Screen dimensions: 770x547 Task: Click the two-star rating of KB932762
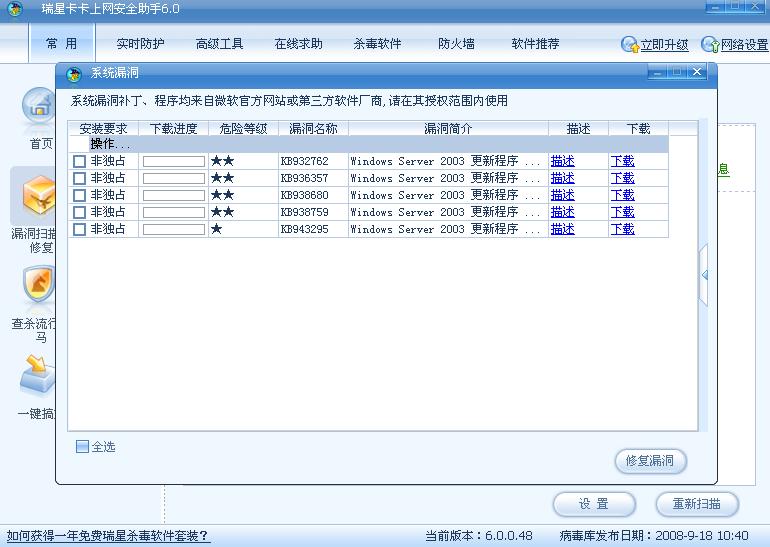coord(222,161)
